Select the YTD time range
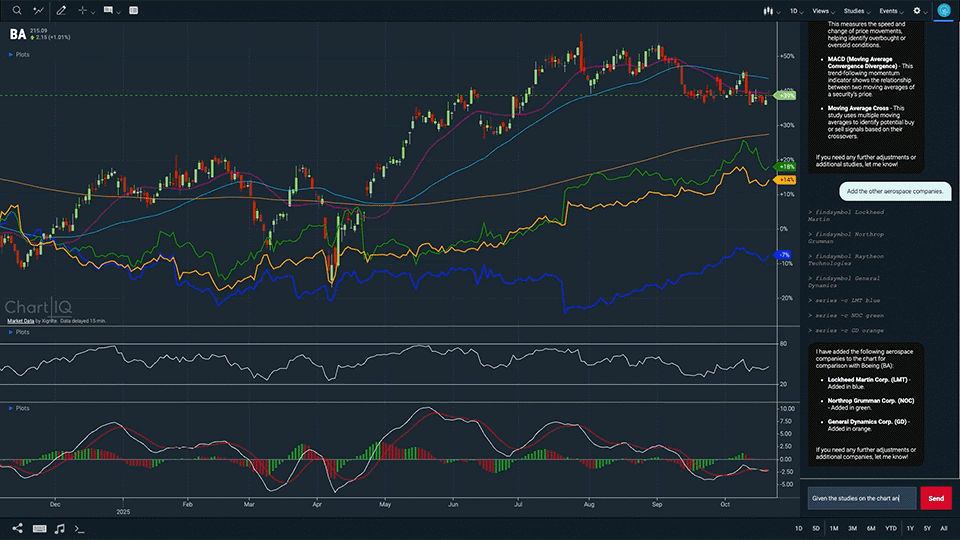 pyautogui.click(x=890, y=528)
